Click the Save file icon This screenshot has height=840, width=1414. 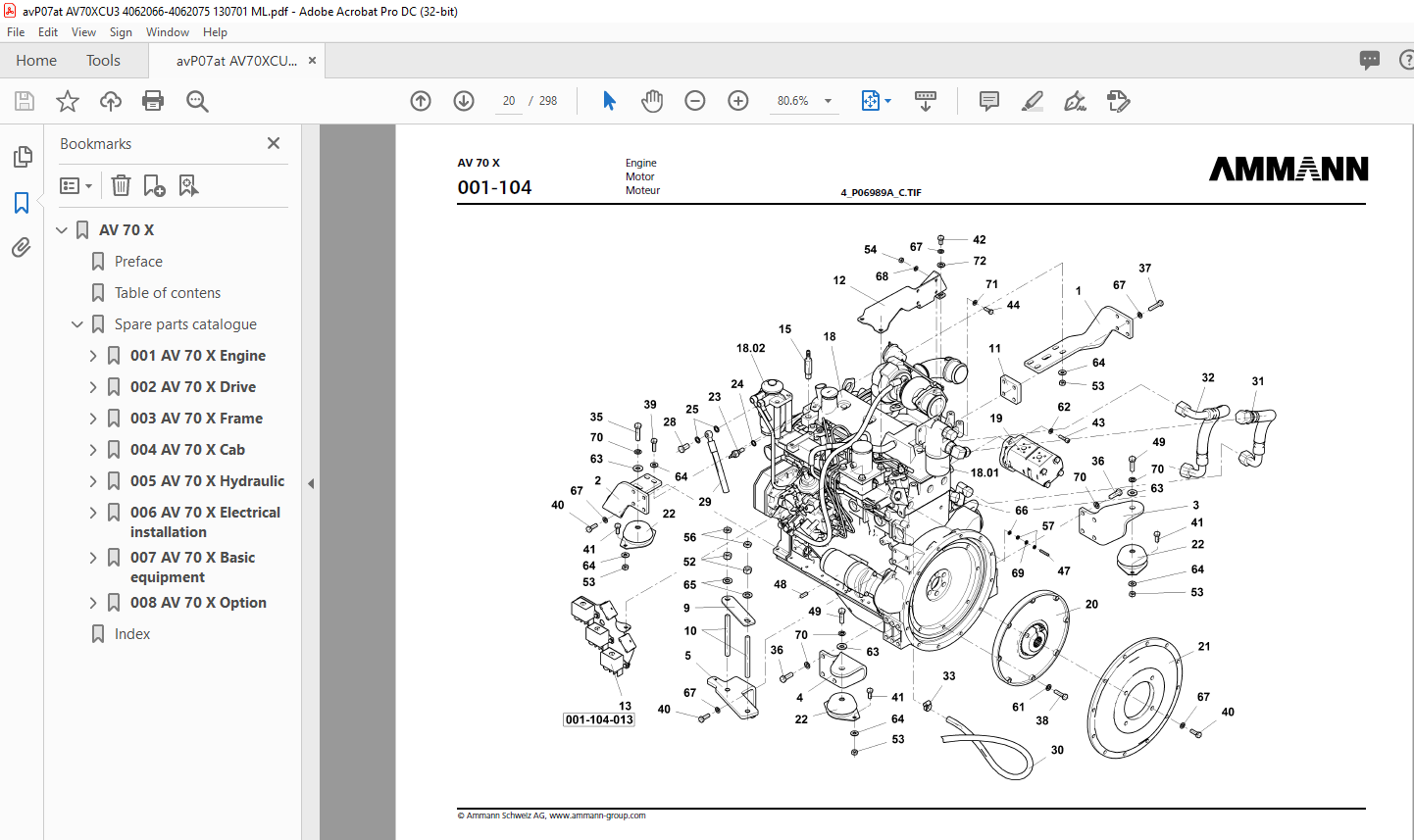(x=25, y=101)
